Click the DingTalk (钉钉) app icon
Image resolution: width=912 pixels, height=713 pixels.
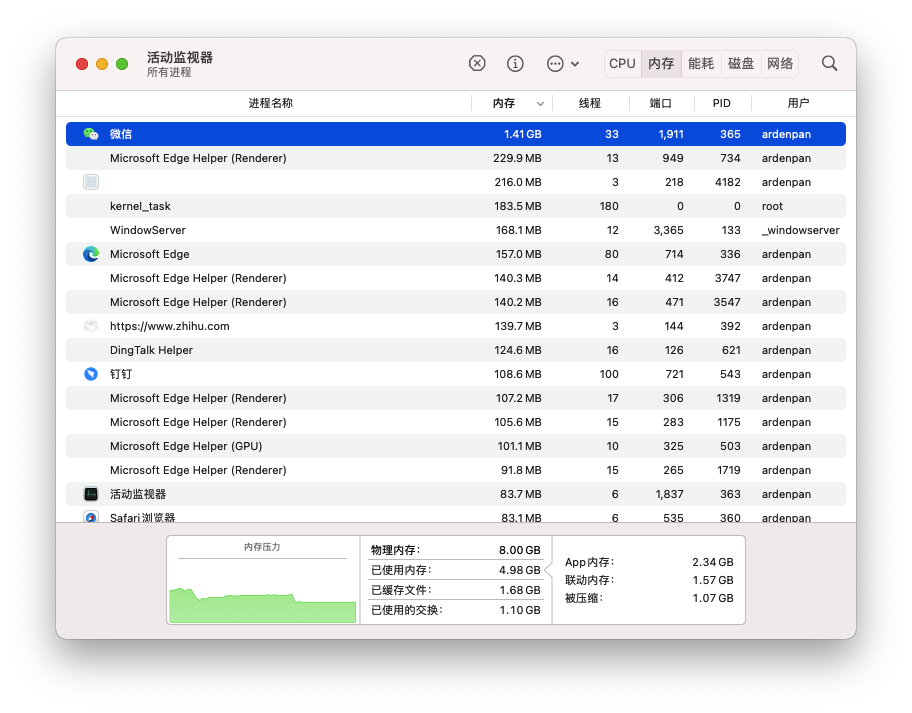coord(91,374)
